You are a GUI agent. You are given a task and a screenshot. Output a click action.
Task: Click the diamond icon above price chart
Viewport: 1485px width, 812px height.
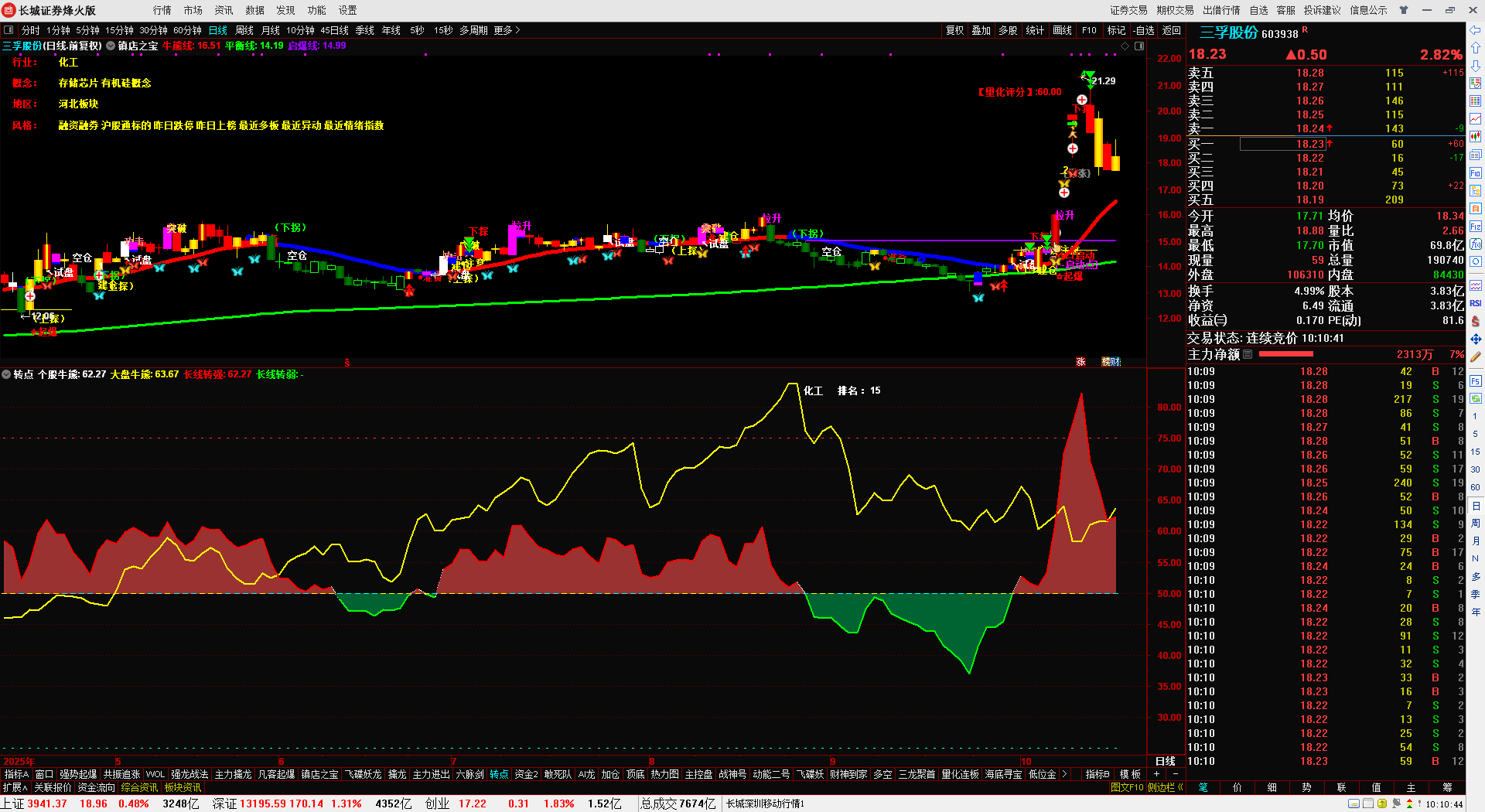pos(1125,46)
